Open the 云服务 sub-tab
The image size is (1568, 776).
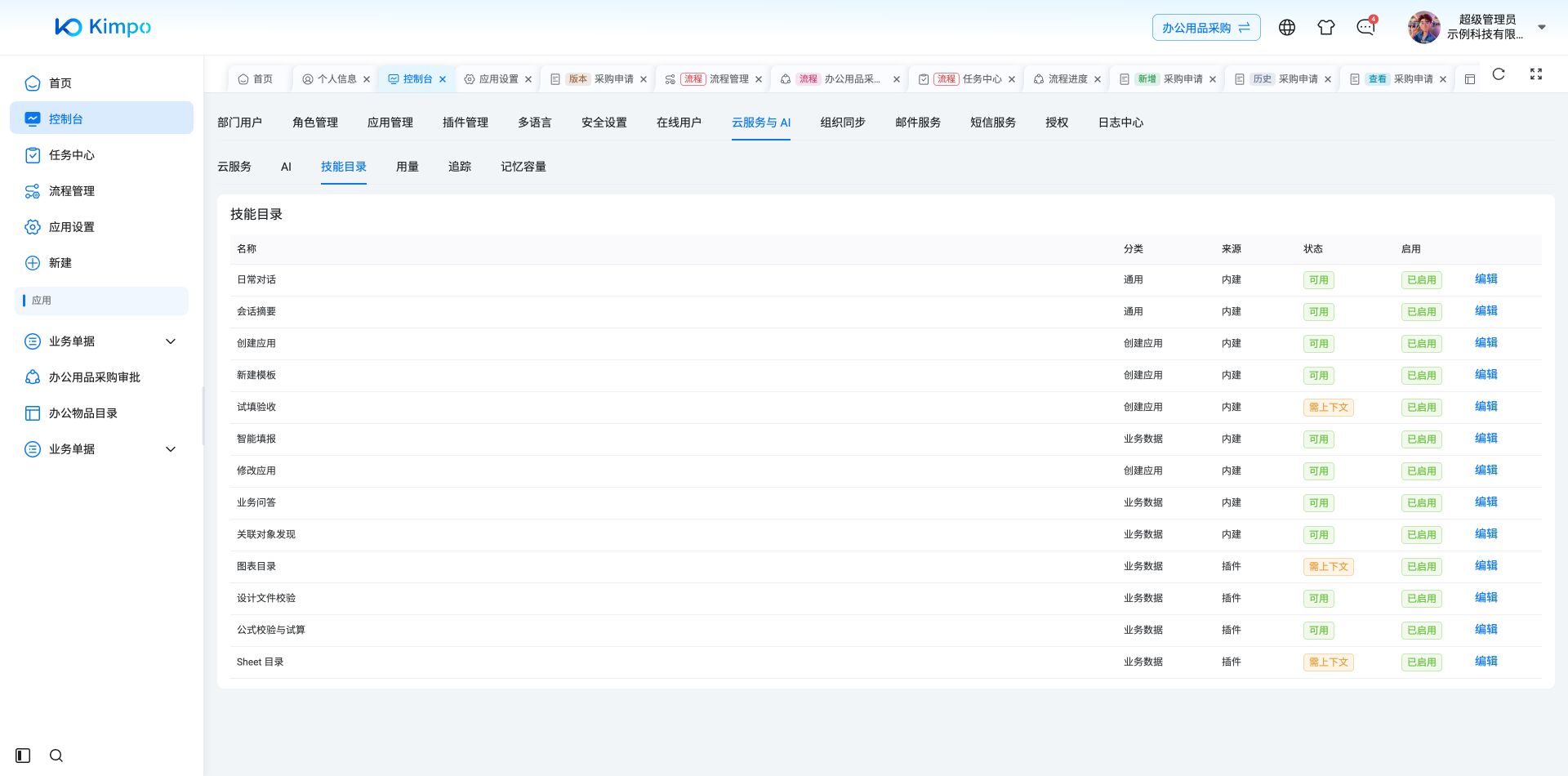[234, 167]
